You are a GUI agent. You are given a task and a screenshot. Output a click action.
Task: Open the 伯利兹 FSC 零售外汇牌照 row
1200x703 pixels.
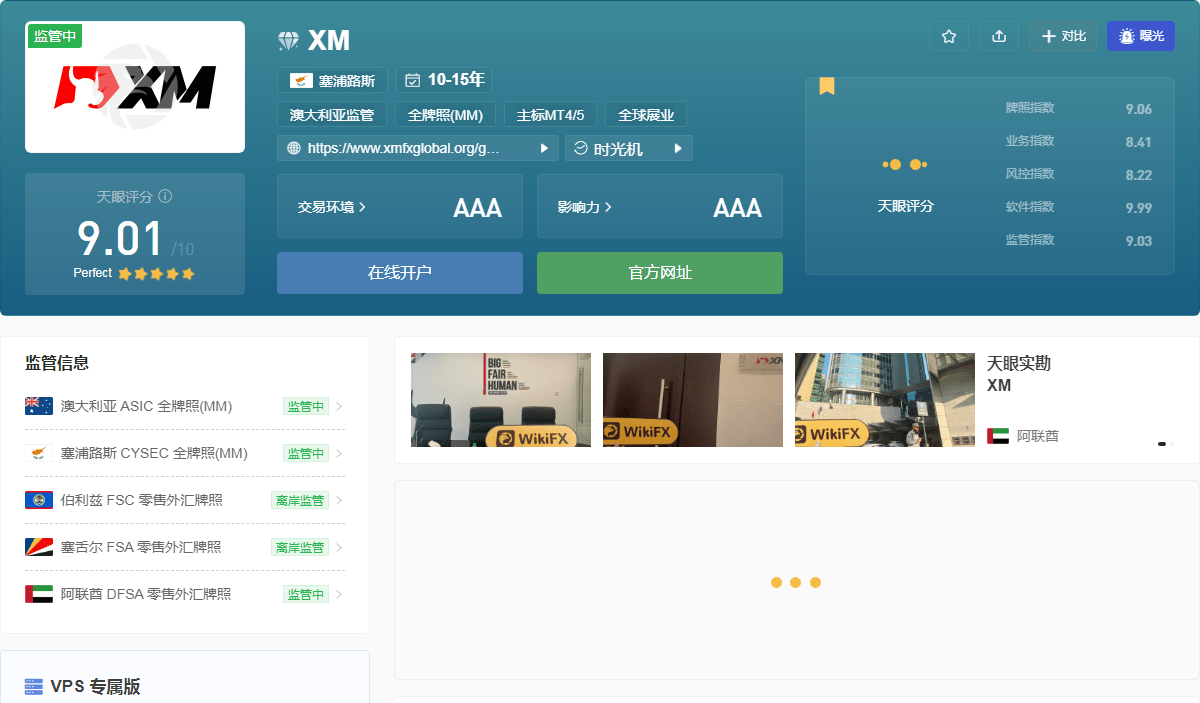click(x=185, y=500)
